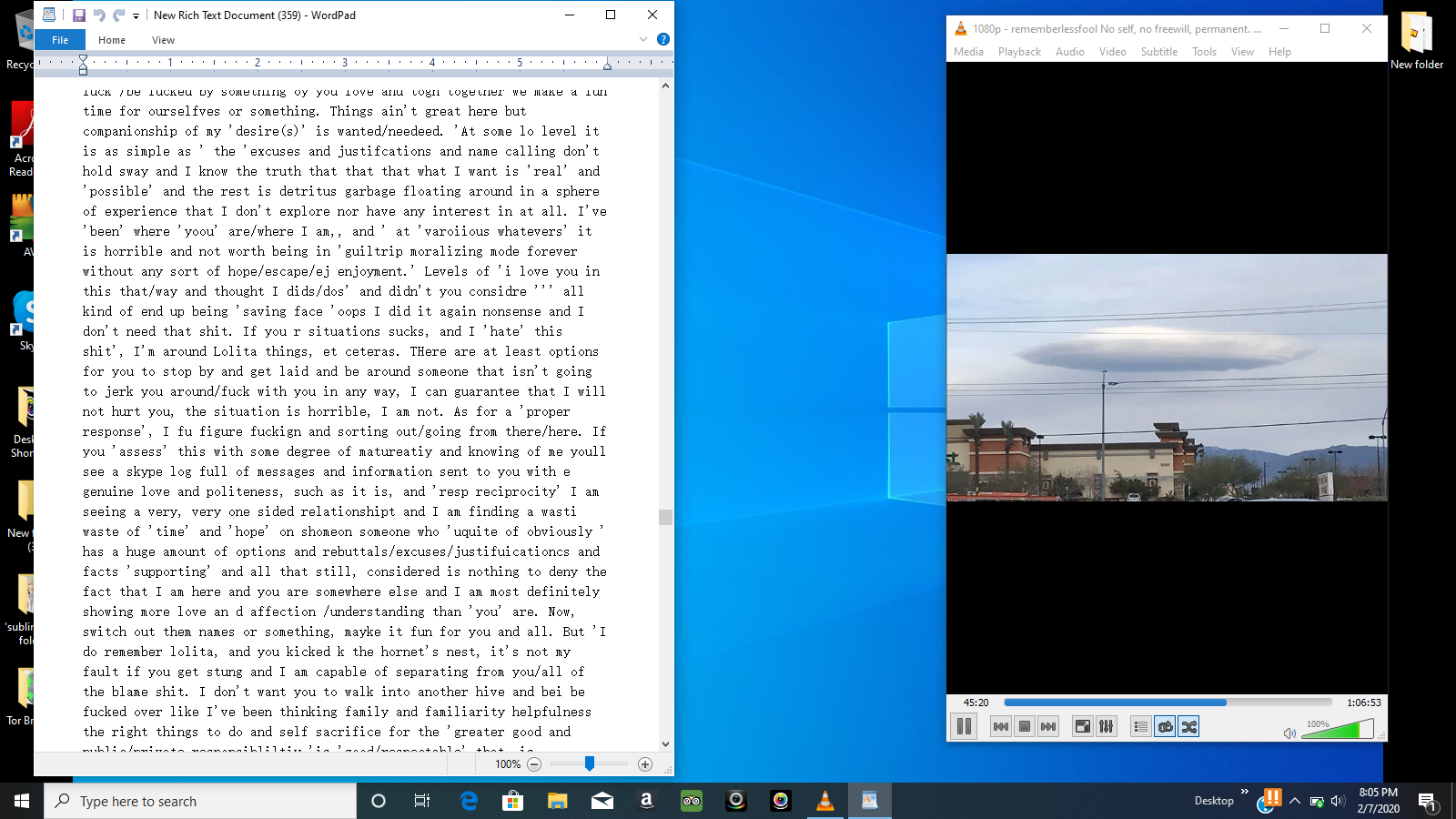Screen dimensions: 1456x819
Task: Toggle VLC fullscreen mode
Action: tap(1083, 726)
